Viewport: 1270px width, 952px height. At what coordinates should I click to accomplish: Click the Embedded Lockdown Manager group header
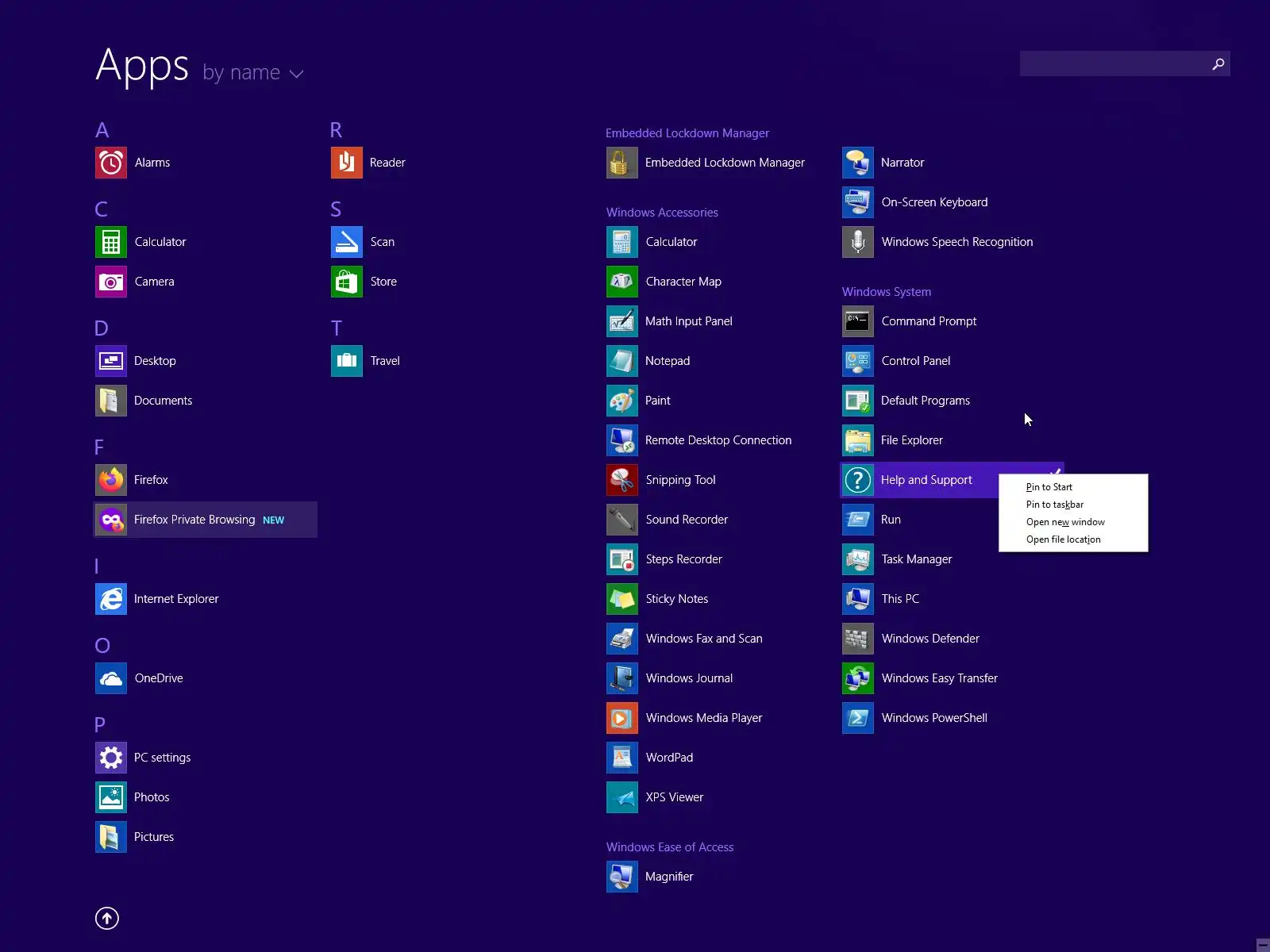point(687,133)
